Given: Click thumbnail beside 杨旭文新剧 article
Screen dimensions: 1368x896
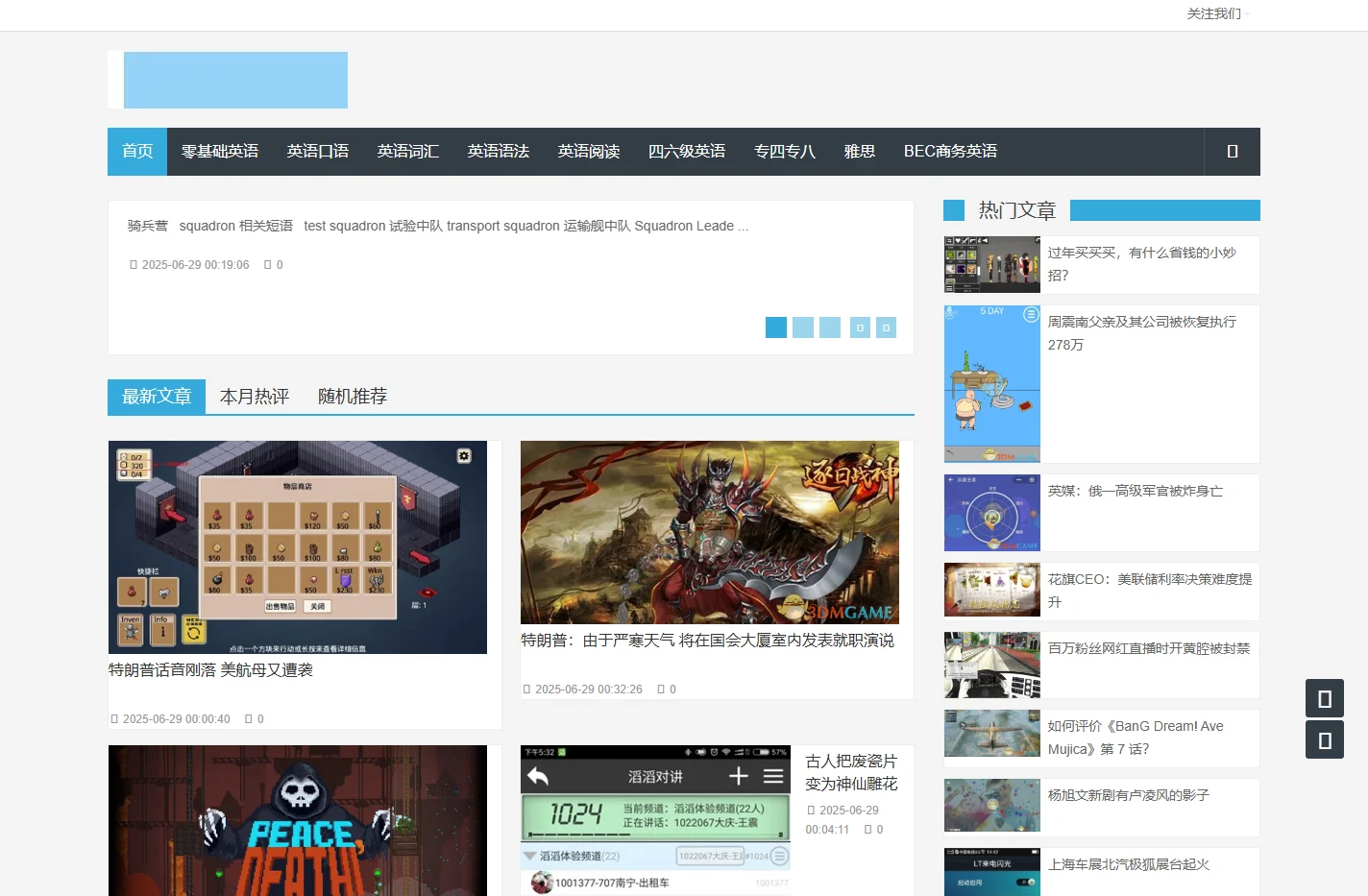Looking at the screenshot, I should click(x=992, y=805).
